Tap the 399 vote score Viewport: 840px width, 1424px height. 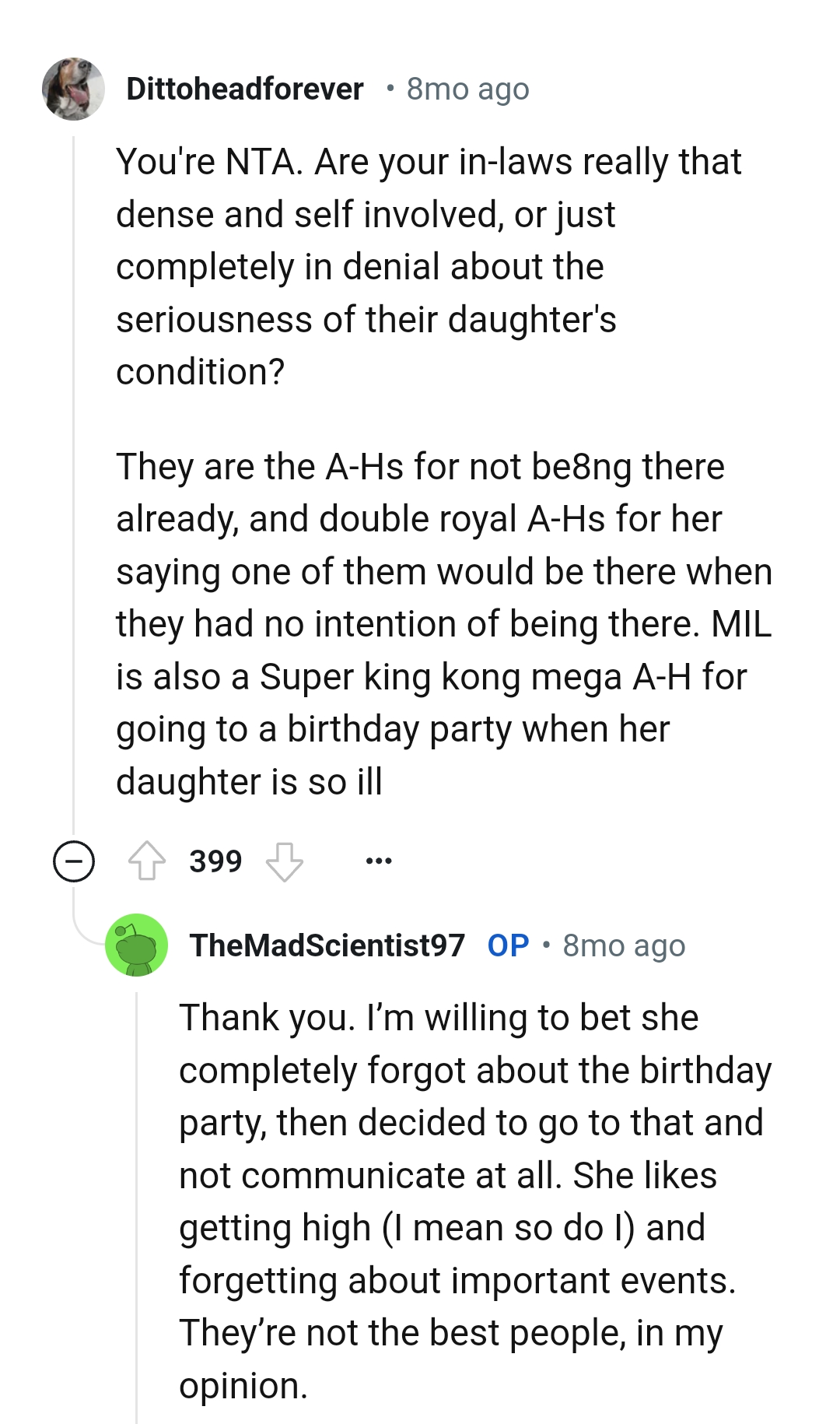[215, 861]
